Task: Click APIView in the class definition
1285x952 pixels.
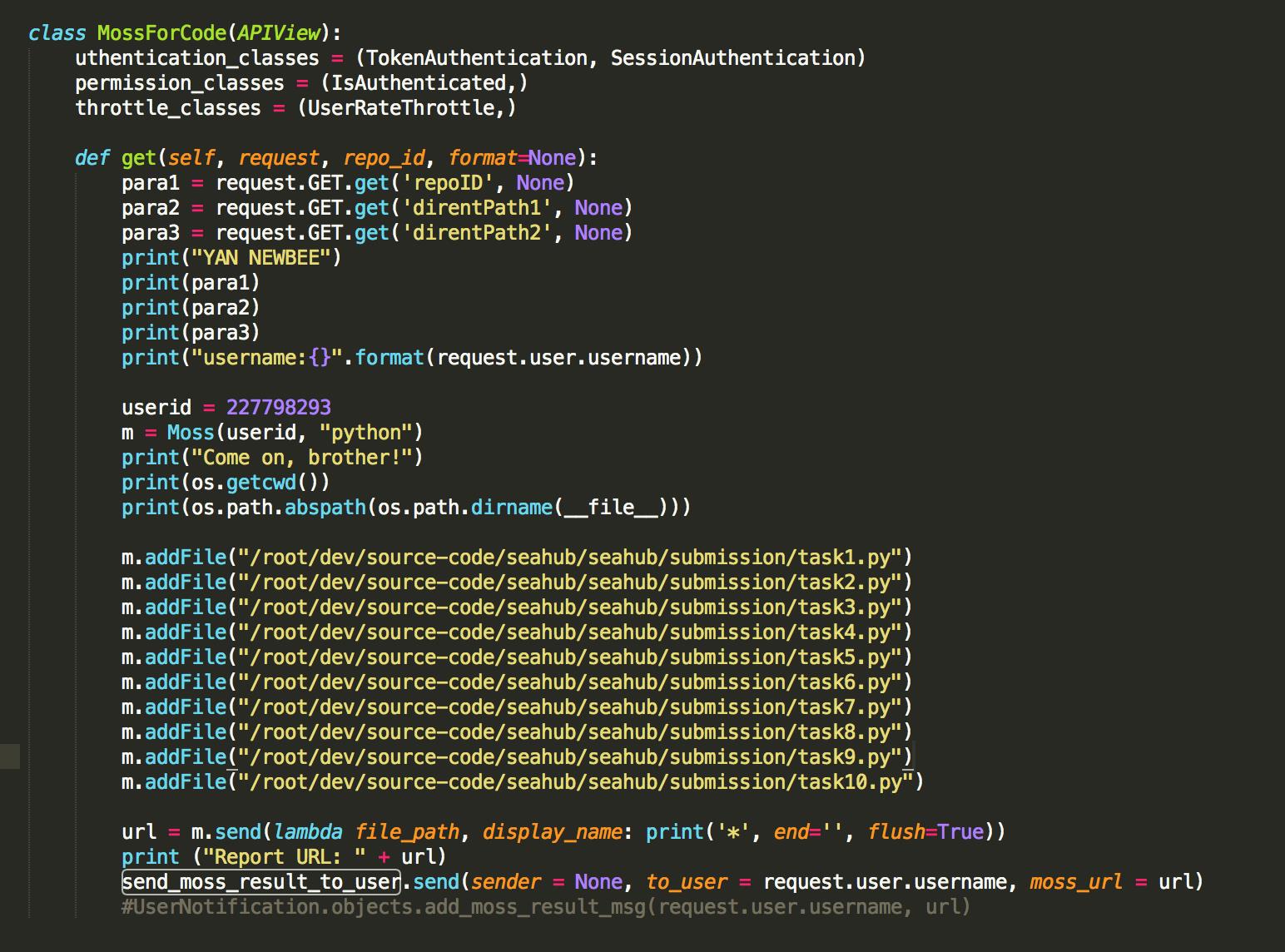Action: 279,33
